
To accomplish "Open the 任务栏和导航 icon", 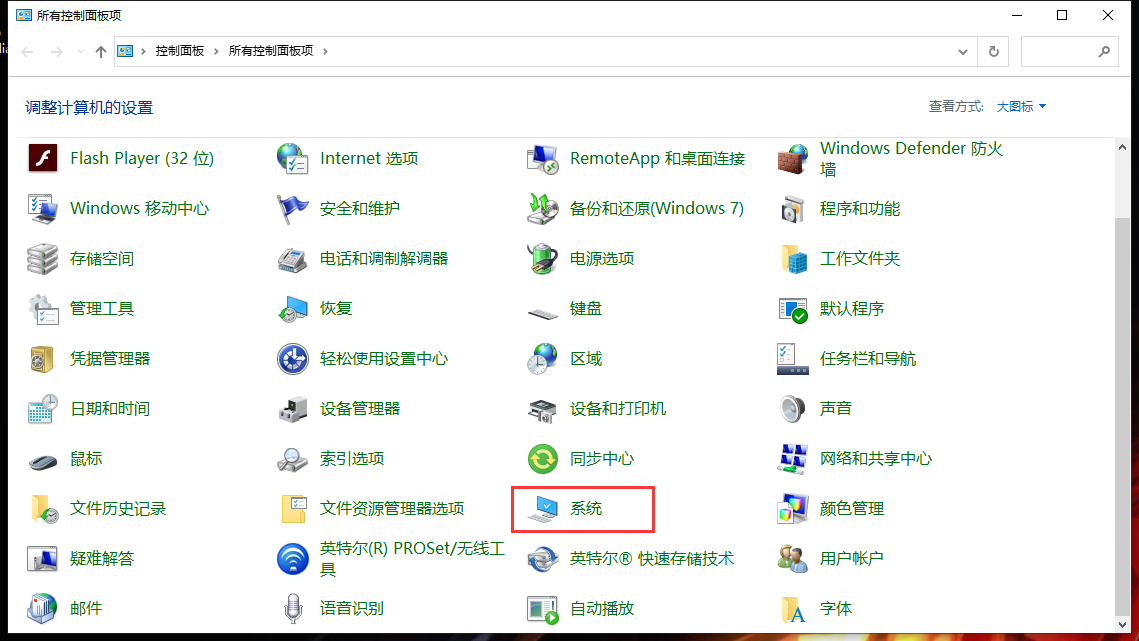I will (793, 358).
